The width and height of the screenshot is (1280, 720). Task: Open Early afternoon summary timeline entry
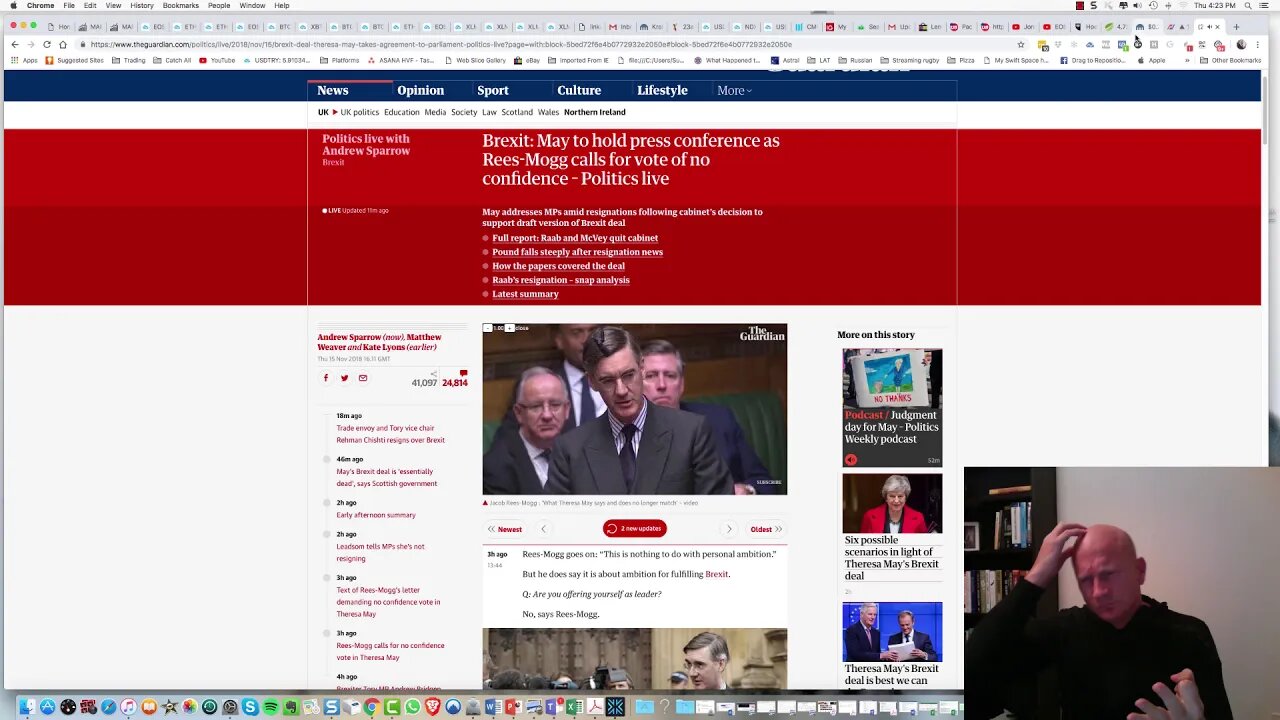(376, 515)
